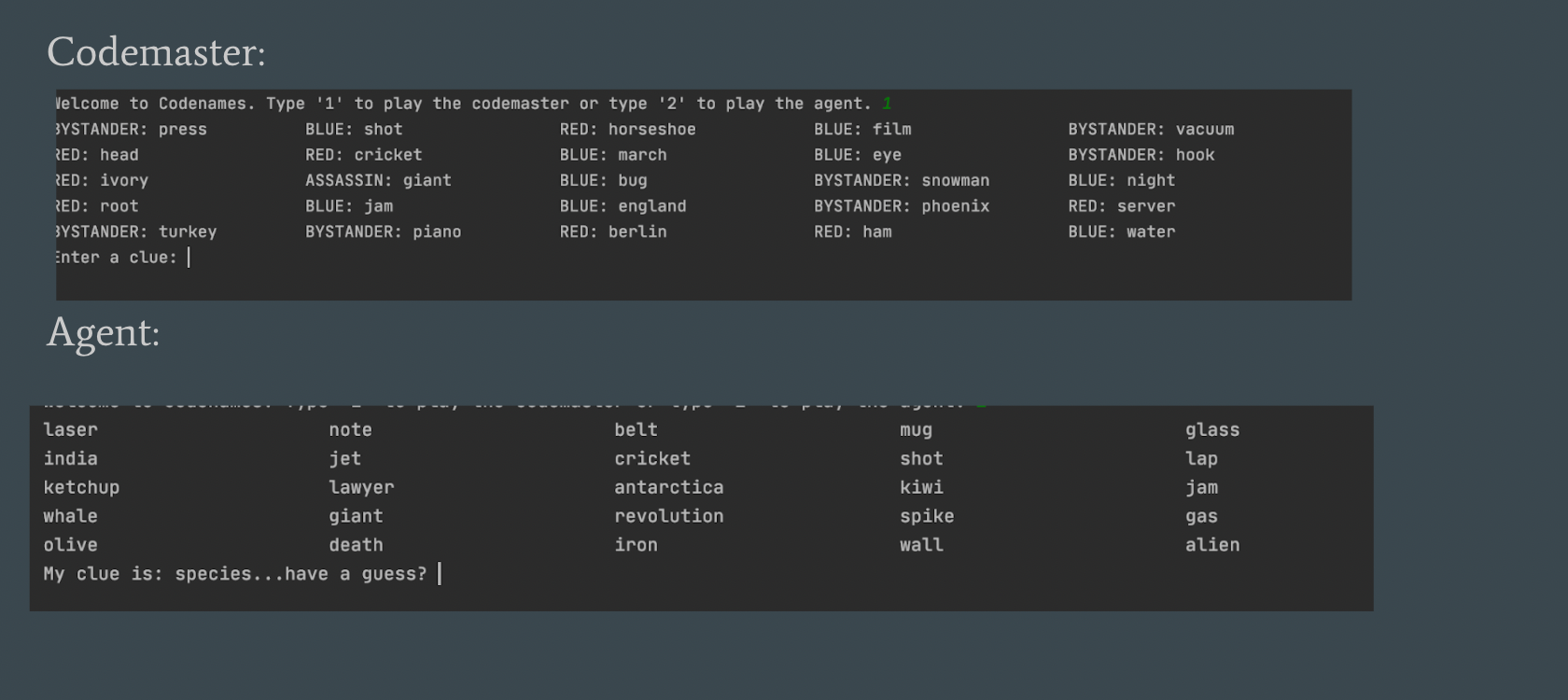Select the 'BLUE: england' entry
Image resolution: width=1568 pixels, height=700 pixels.
click(623, 206)
